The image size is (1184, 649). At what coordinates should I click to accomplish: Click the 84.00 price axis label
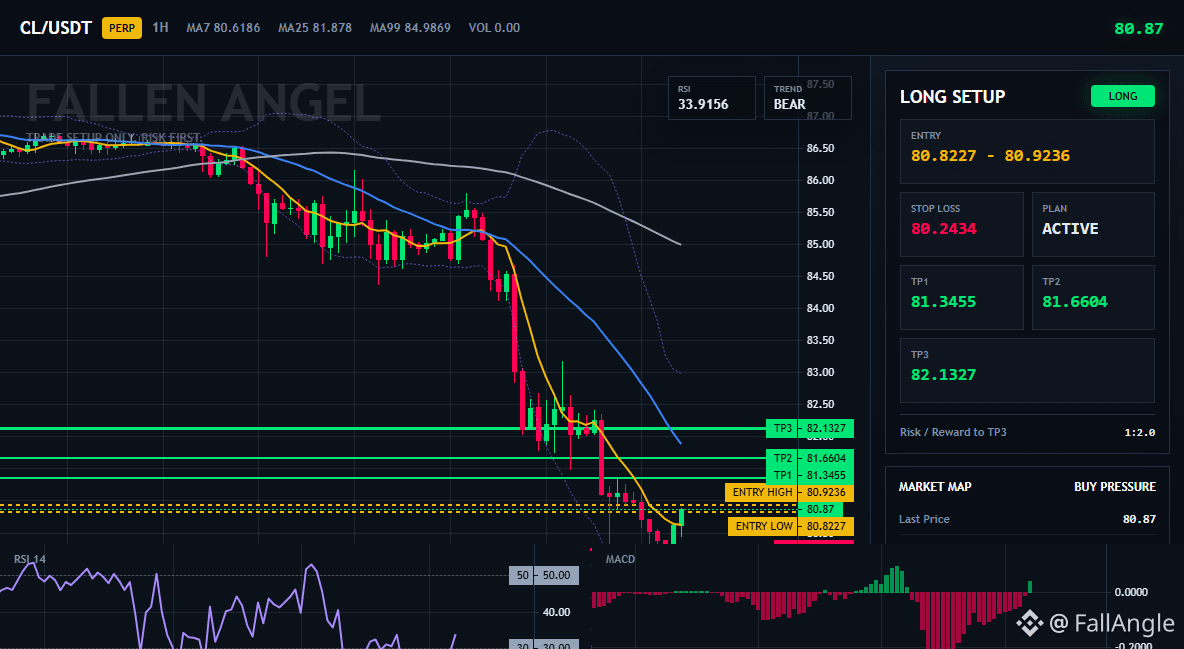(820, 308)
